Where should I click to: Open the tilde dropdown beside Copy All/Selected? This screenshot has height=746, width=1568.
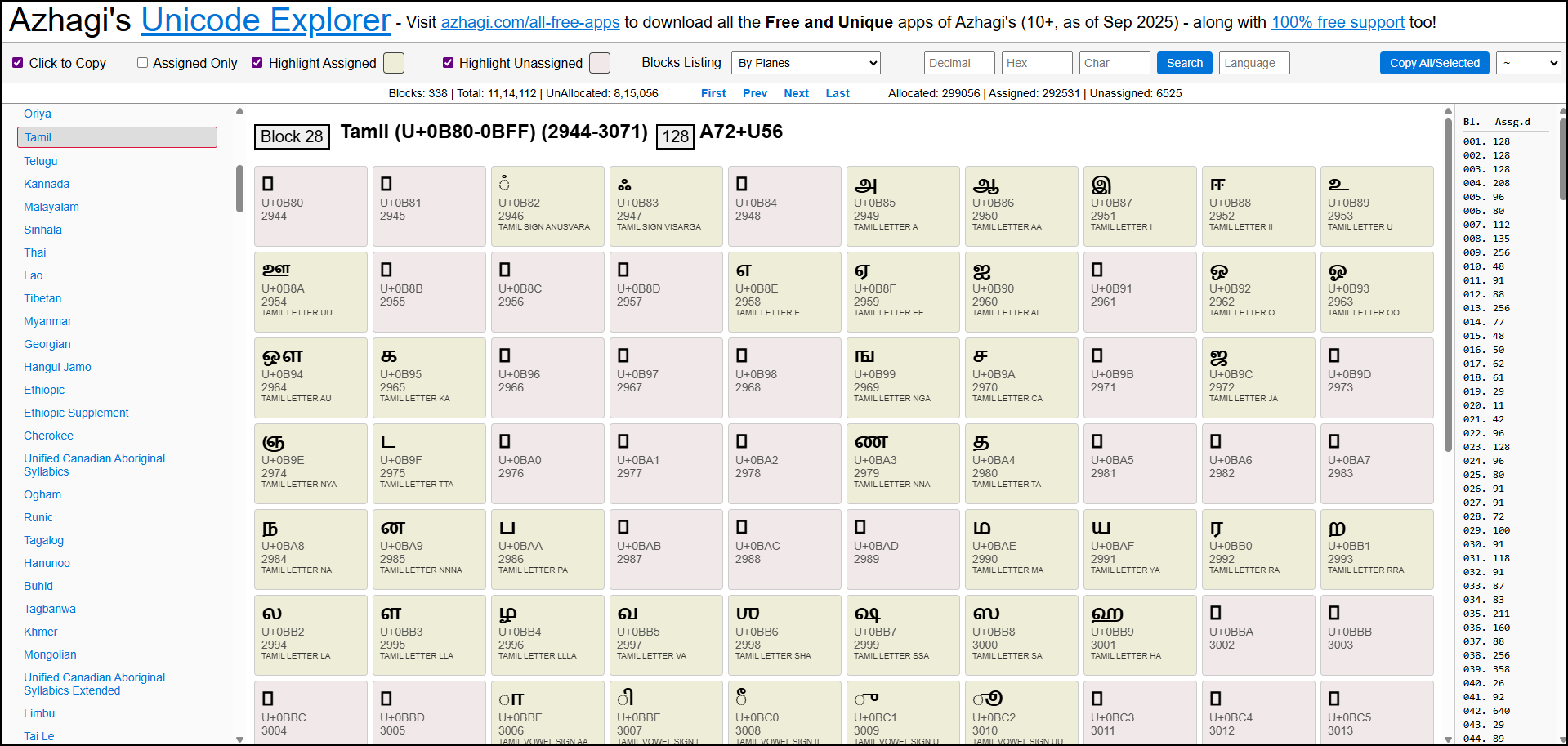(x=1527, y=62)
